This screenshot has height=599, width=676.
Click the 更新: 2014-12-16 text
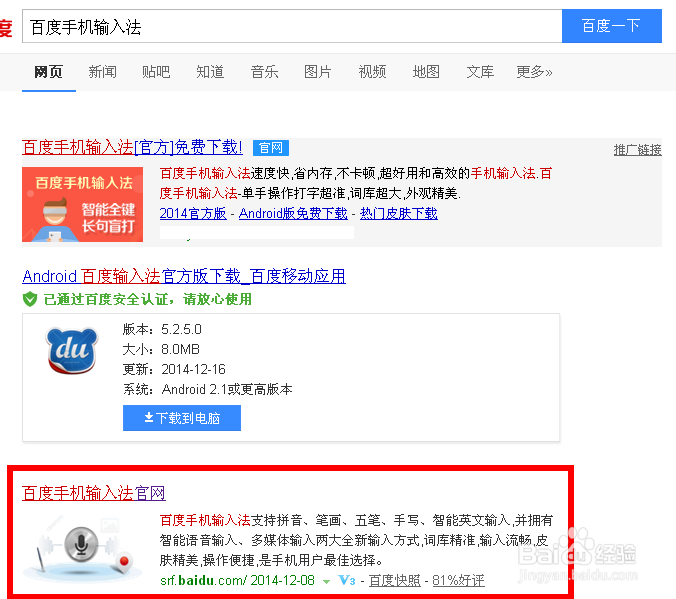[174, 370]
